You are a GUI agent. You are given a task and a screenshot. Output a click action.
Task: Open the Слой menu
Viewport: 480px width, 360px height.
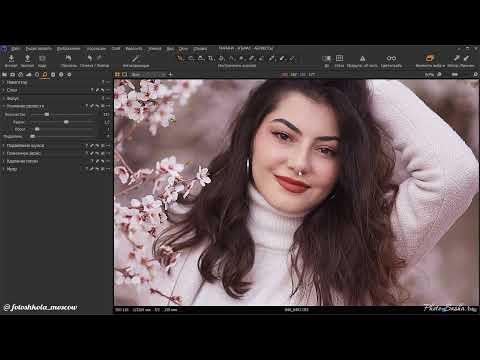[116, 49]
